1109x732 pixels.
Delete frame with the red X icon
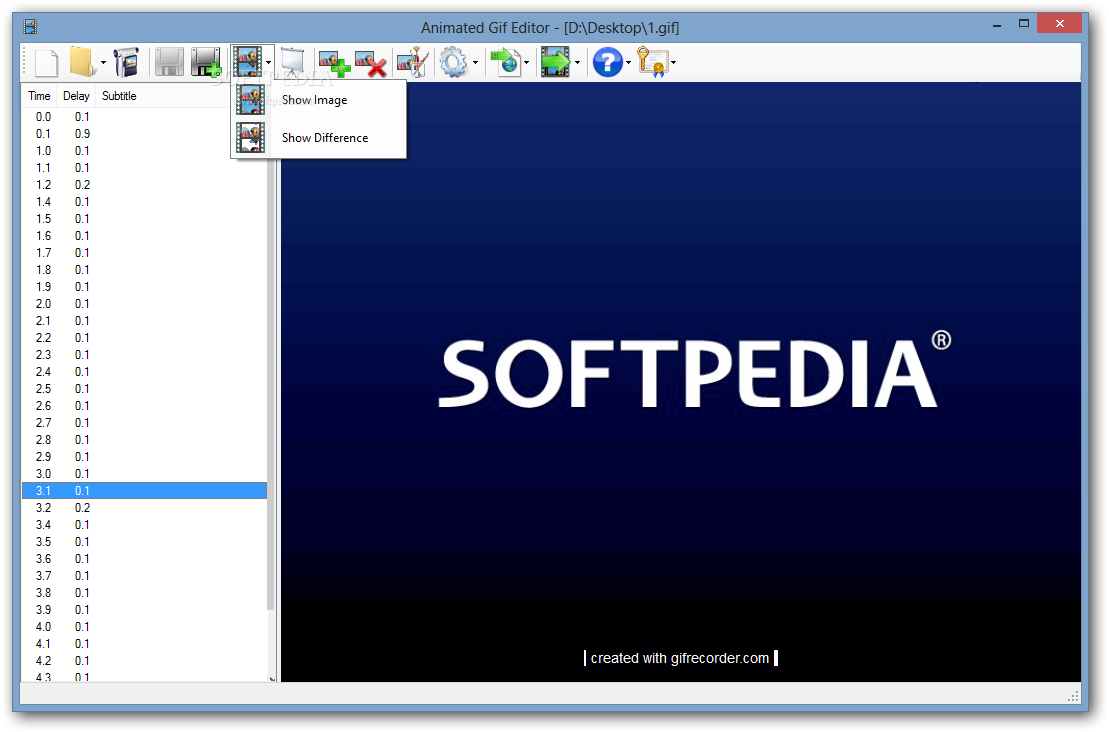click(371, 62)
